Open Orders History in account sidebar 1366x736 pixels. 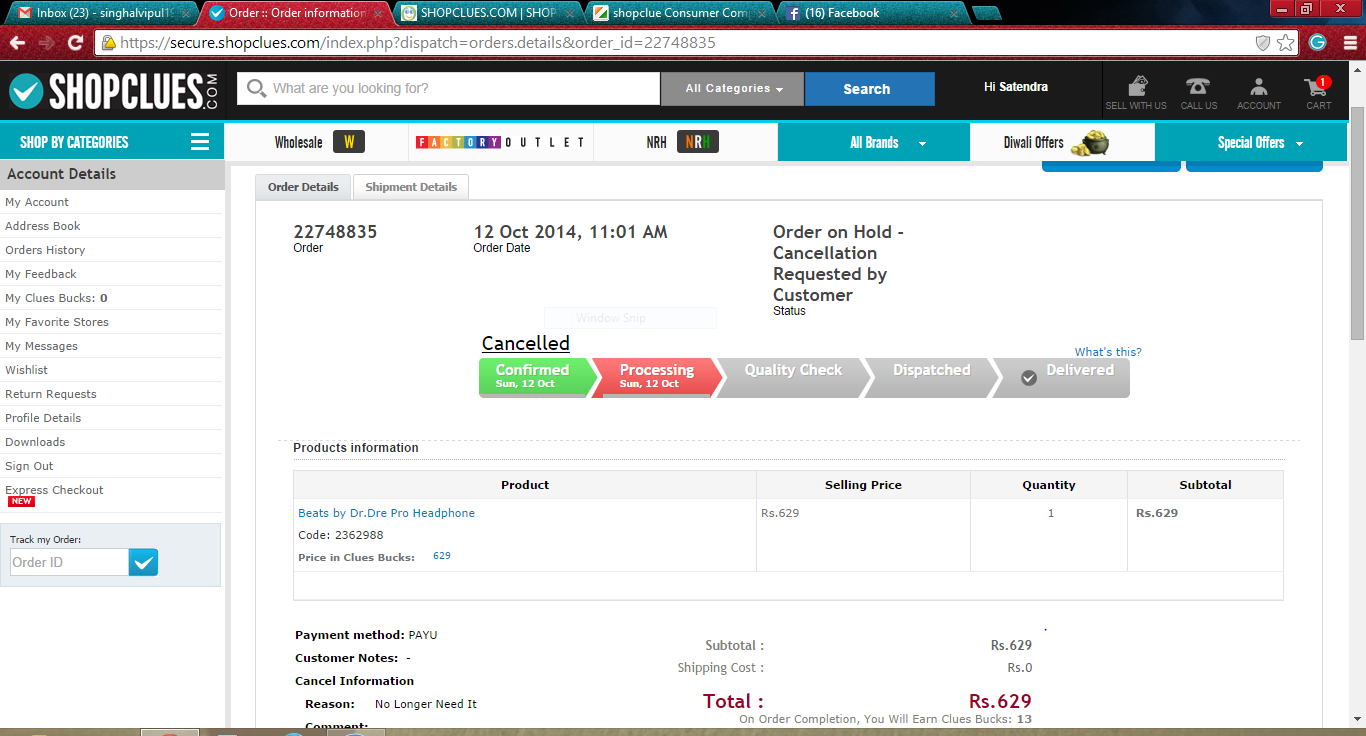click(45, 250)
